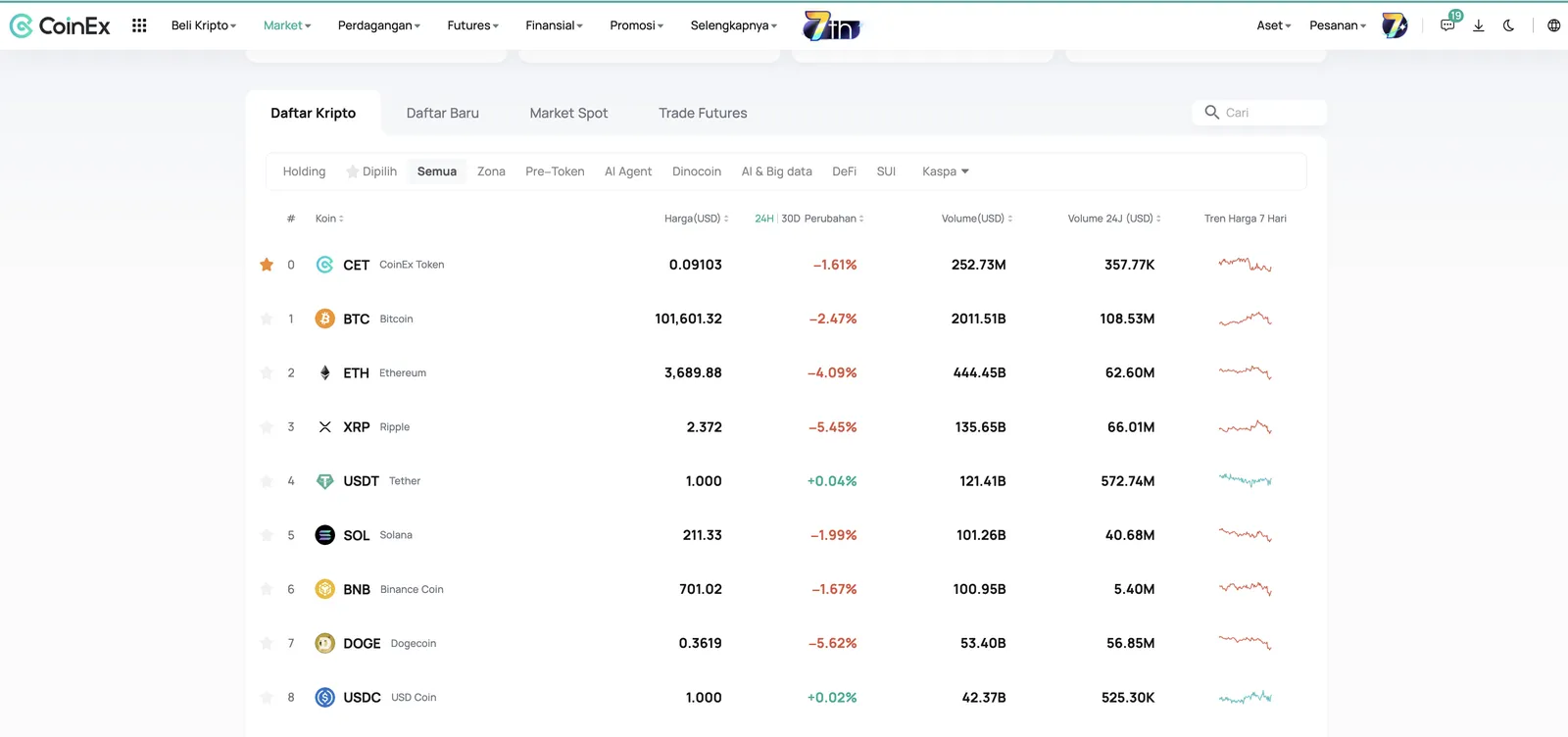Favorite BNB with its star
The height and width of the screenshot is (737, 1568).
[x=267, y=589]
